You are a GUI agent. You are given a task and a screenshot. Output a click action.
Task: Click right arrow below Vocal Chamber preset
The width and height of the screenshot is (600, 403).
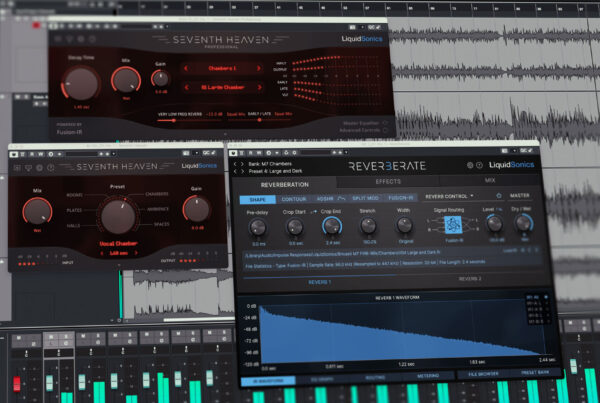click(135, 253)
